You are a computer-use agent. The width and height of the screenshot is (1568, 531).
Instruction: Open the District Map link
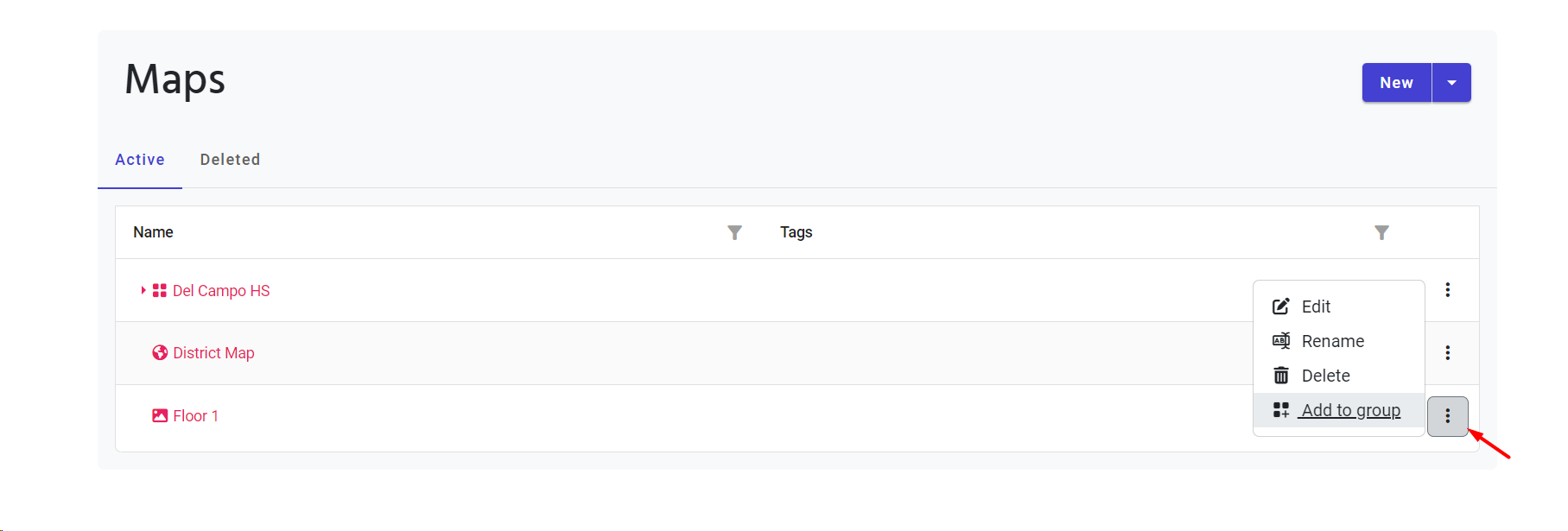[x=213, y=353]
